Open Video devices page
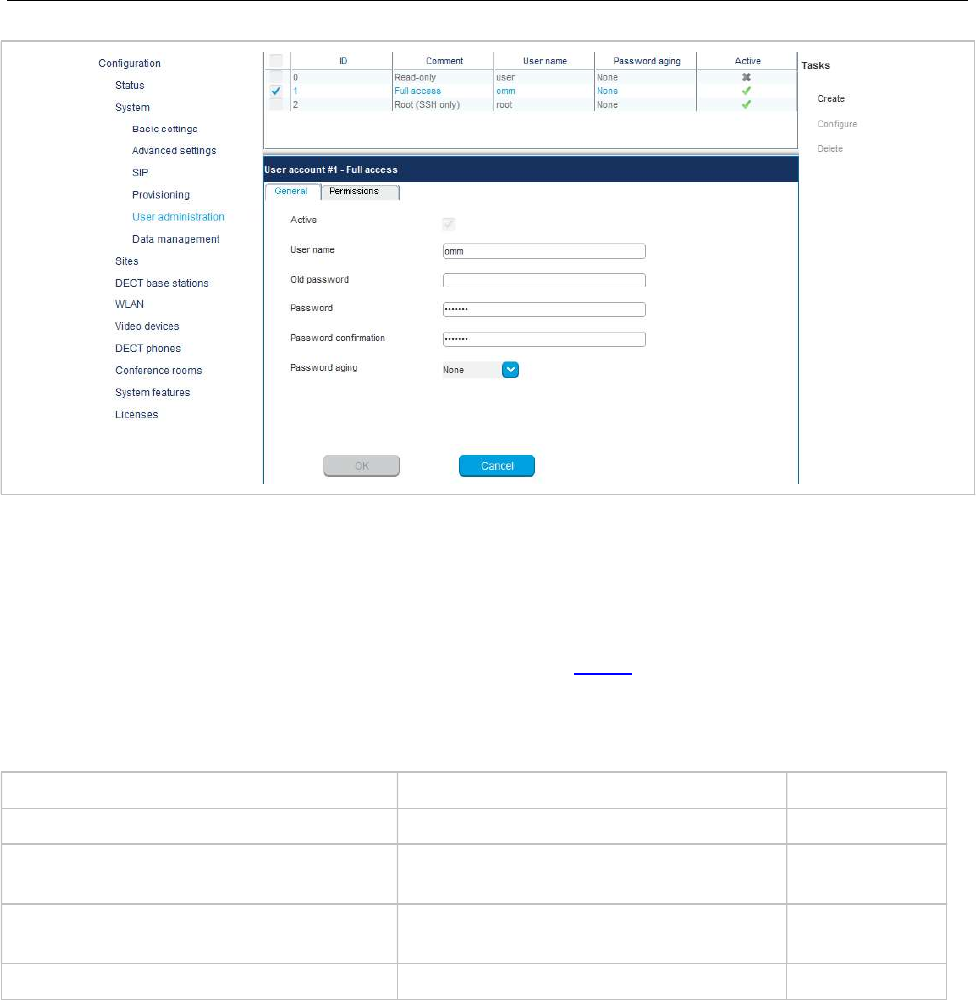Screen dimensions: 976x1000 147,327
